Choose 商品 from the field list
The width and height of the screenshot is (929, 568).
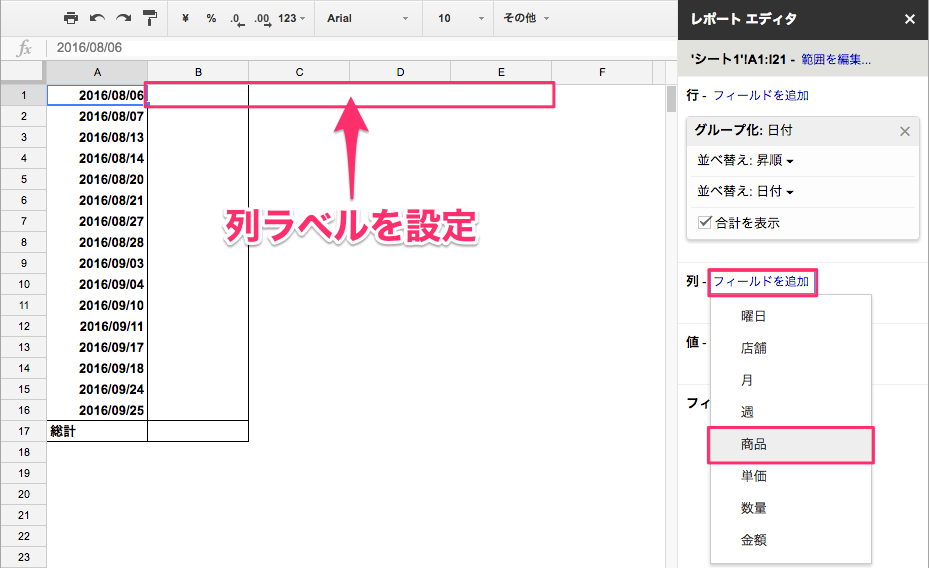tap(791, 444)
